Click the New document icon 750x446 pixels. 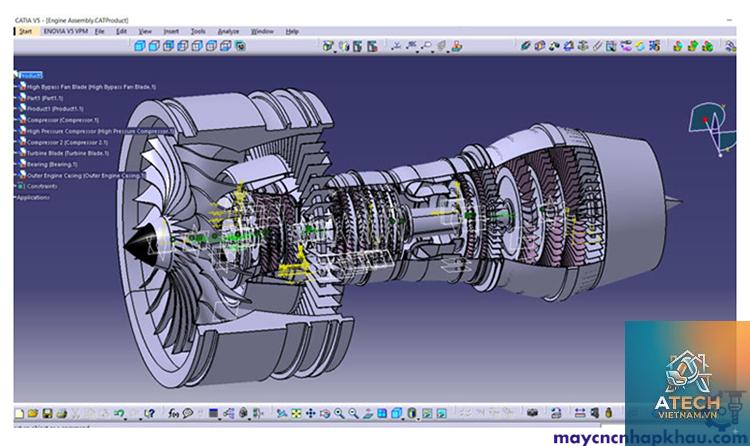click(19, 413)
